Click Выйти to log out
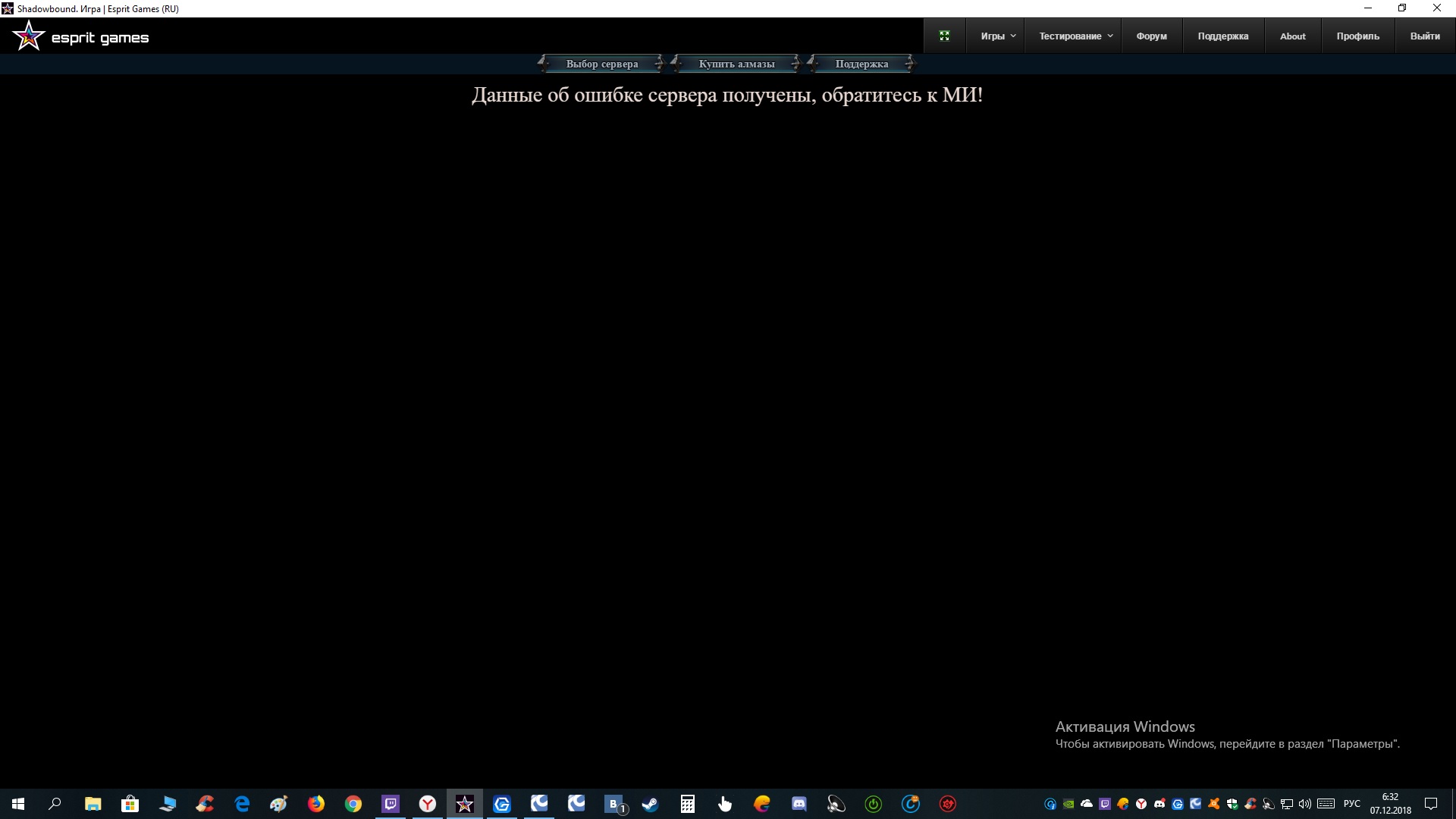The image size is (1456, 819). click(1424, 36)
